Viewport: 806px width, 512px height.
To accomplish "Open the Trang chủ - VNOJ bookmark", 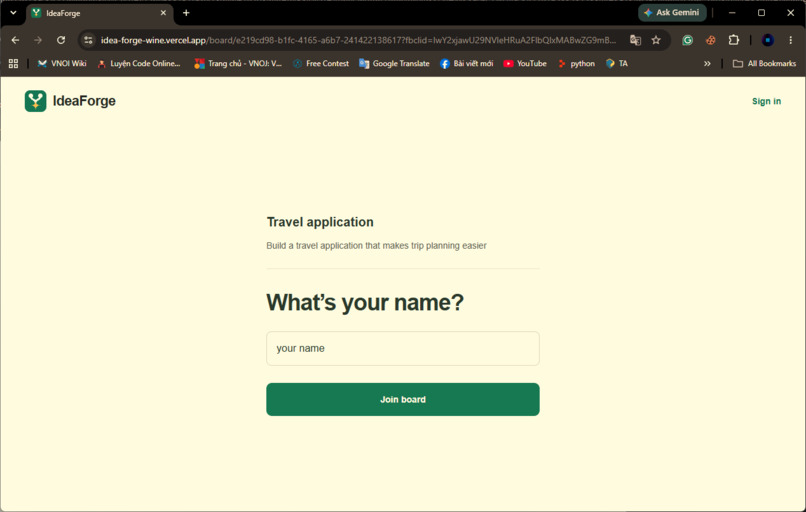I will pyautogui.click(x=238, y=64).
